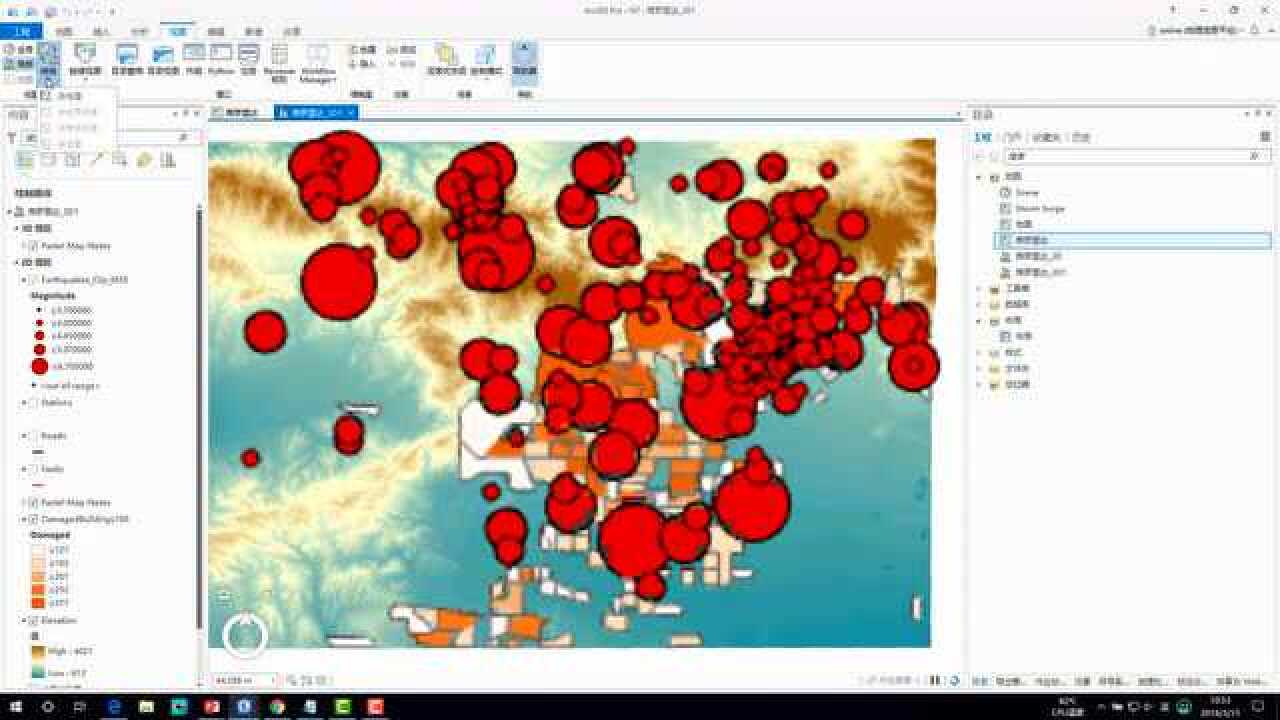Expand the Toolboxes (工具箱) node in Catalog
This screenshot has height=720, width=1280.
click(980, 289)
